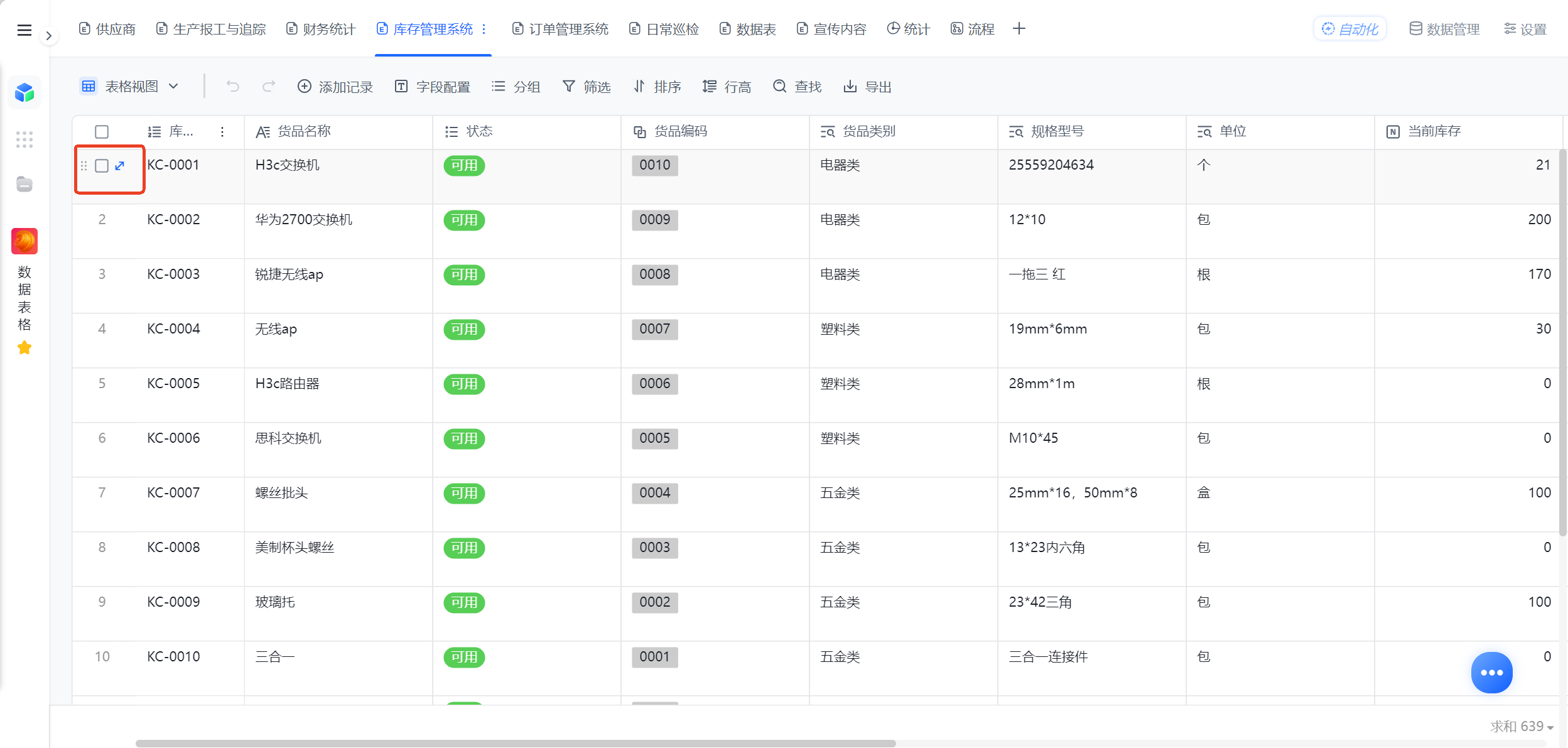
Task: Click the 货品名称 column header
Action: (338, 132)
